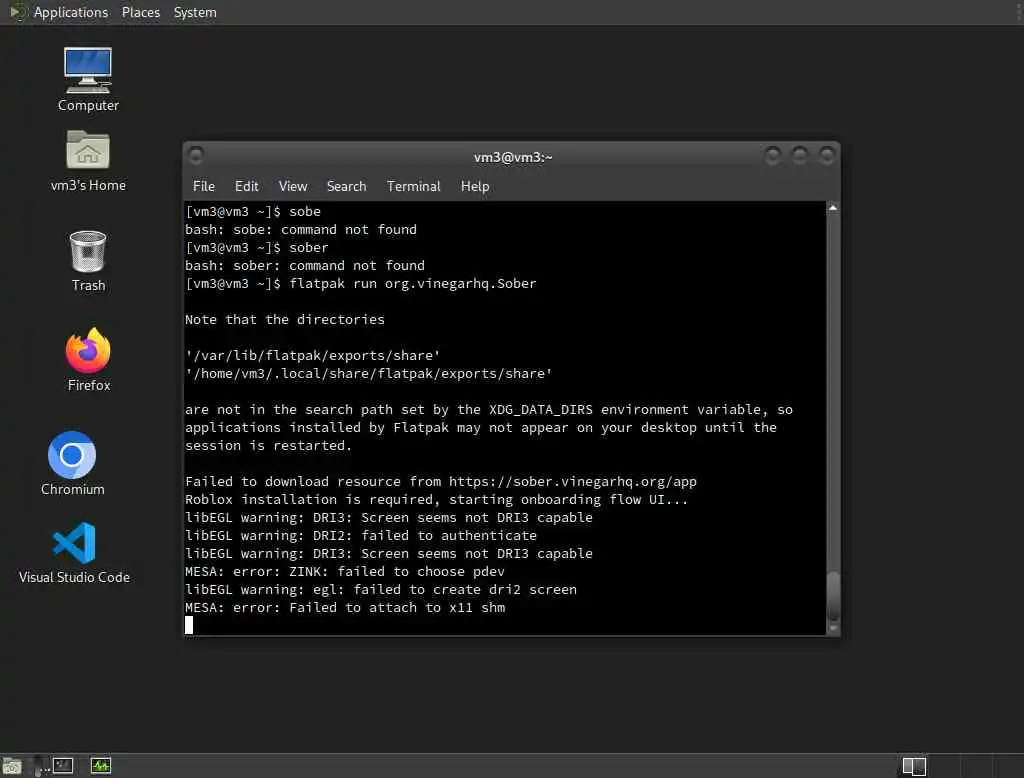Open the Terminal menu in menubar
This screenshot has width=1024, height=778.
pos(413,186)
